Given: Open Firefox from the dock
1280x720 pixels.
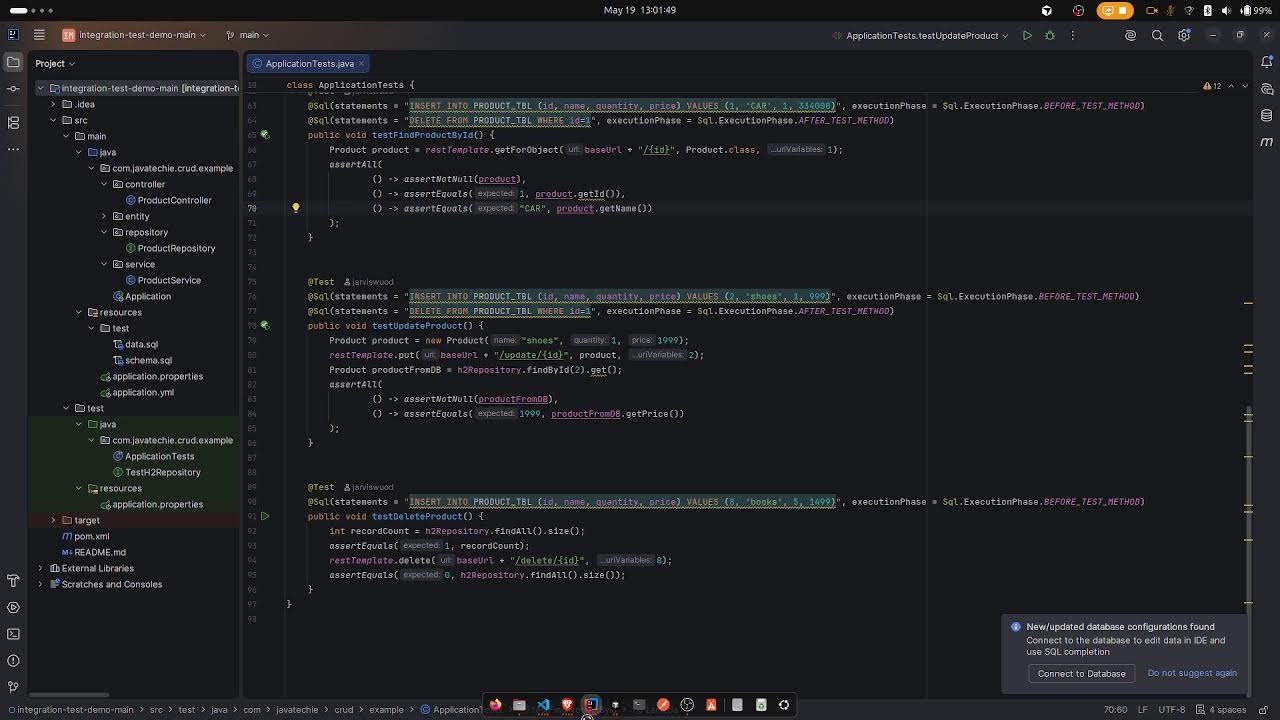Looking at the screenshot, I should pos(495,705).
